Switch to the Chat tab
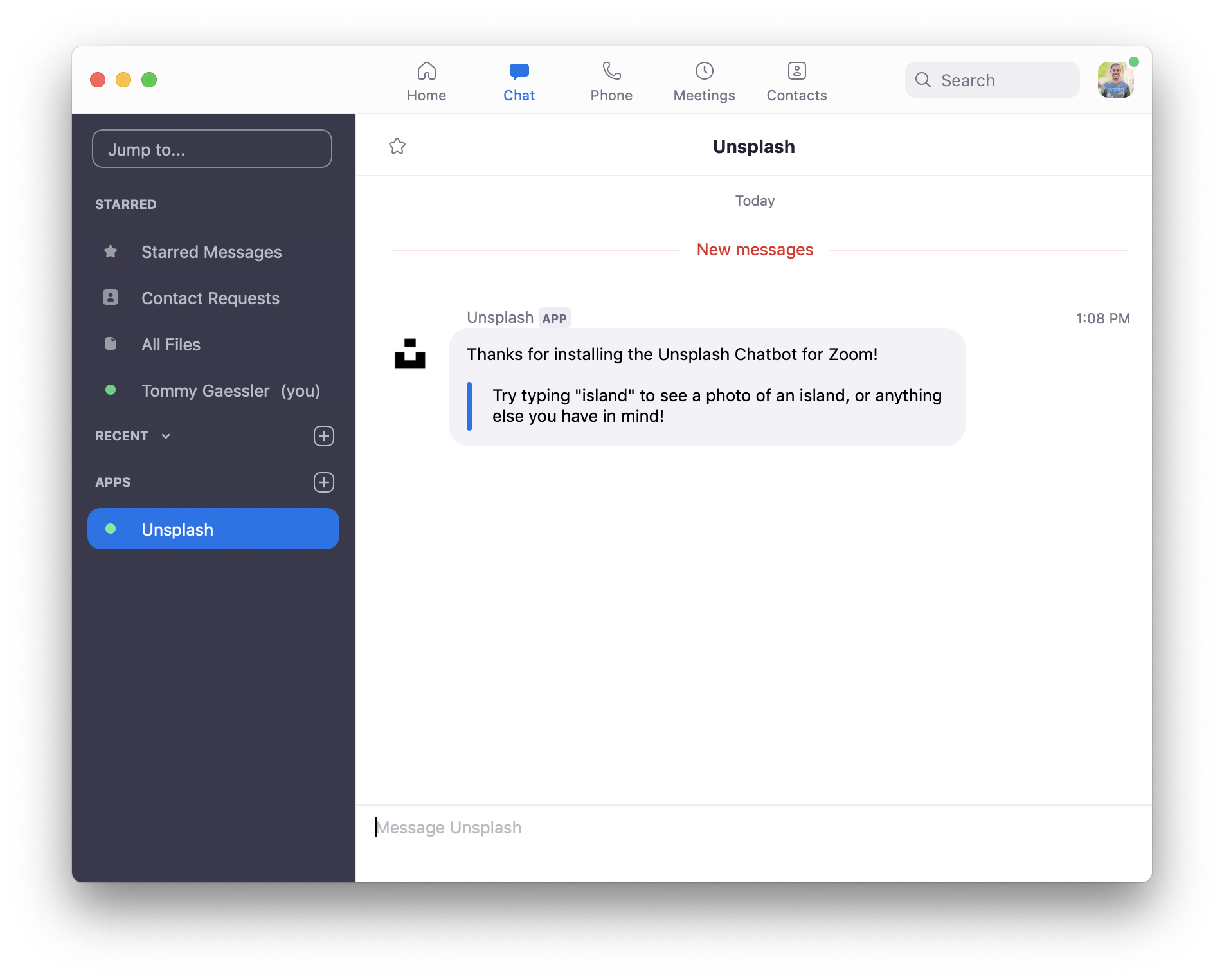This screenshot has height=980, width=1224. pos(519,82)
